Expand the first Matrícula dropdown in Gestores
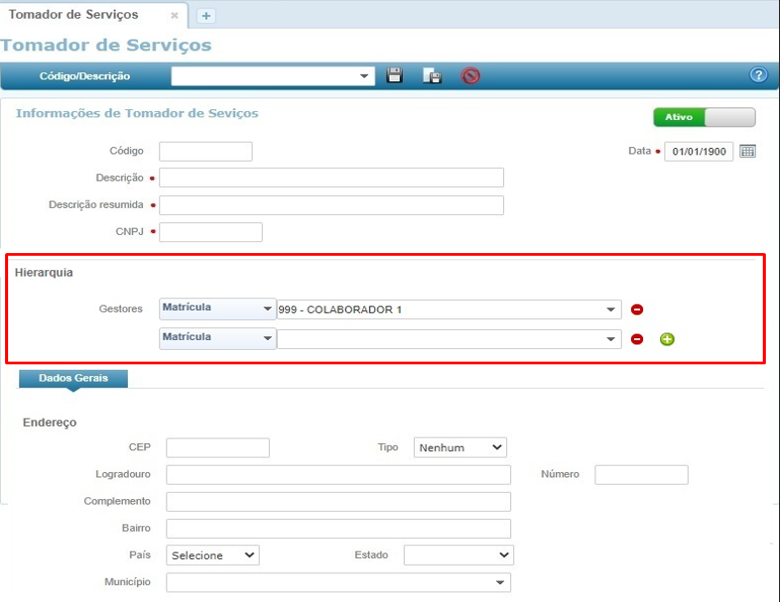The width and height of the screenshot is (780, 602). pos(217,310)
